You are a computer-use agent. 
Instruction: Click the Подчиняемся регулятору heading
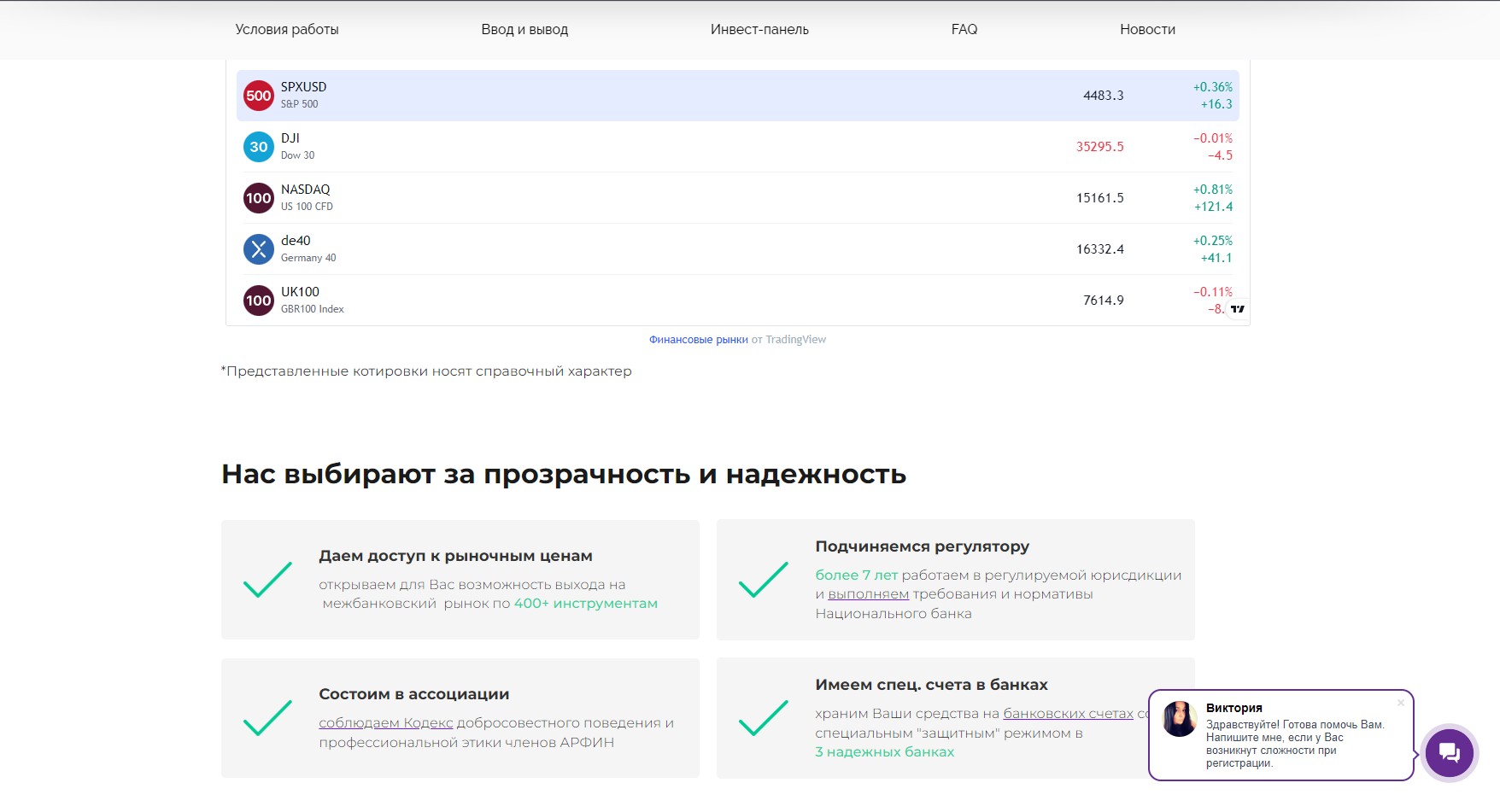922,546
